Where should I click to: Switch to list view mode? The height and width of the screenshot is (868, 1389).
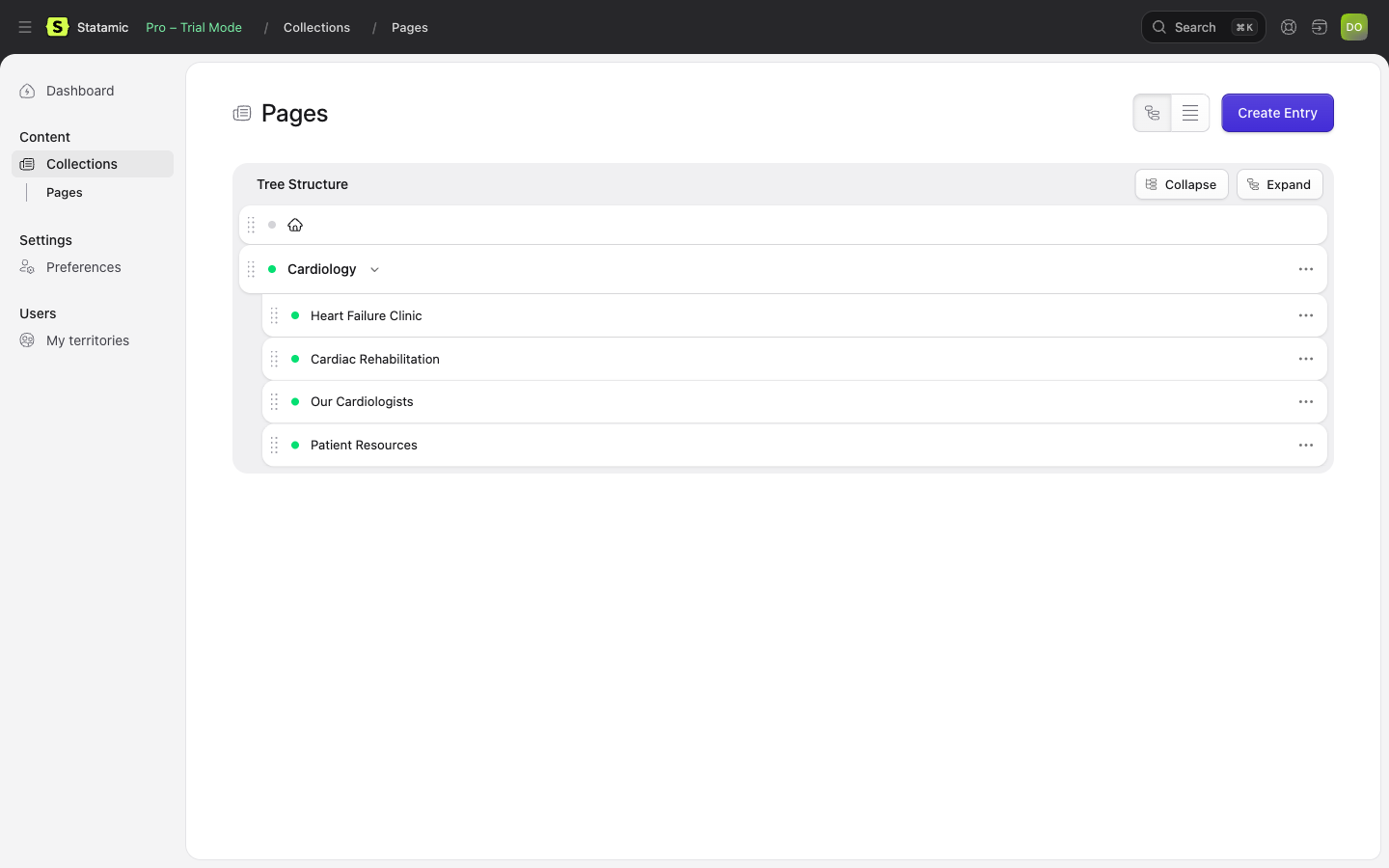(x=1190, y=113)
